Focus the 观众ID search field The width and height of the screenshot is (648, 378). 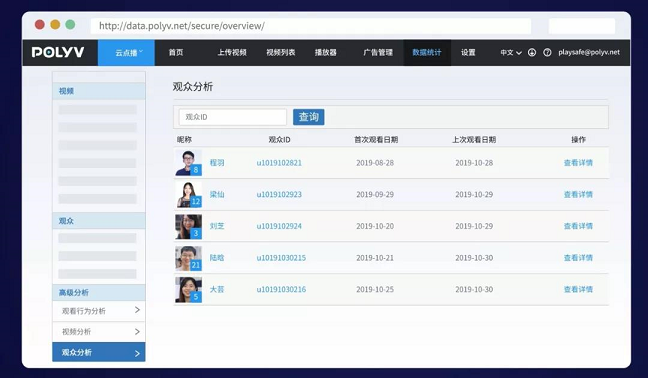(233, 117)
